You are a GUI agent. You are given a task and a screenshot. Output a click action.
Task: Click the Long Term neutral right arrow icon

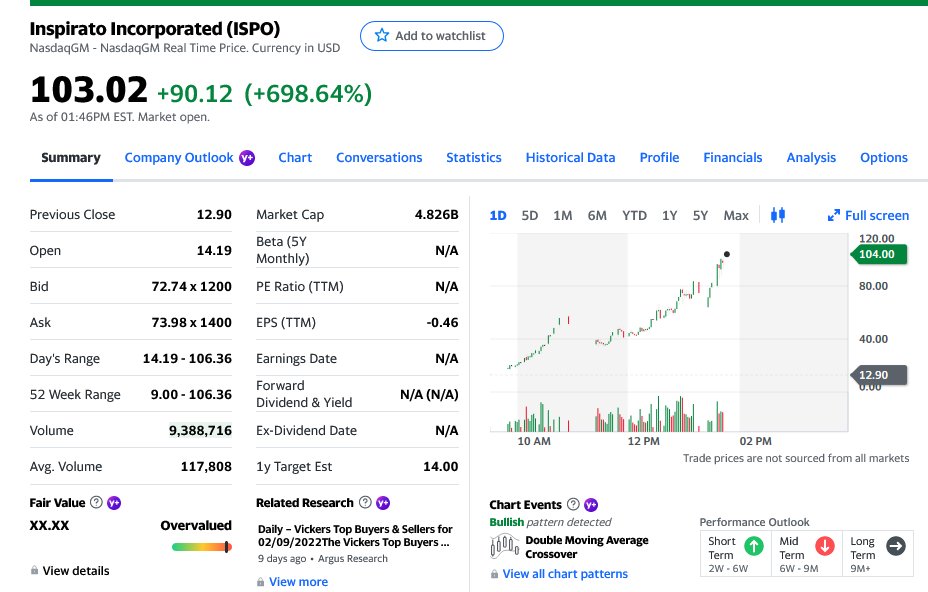coord(895,546)
